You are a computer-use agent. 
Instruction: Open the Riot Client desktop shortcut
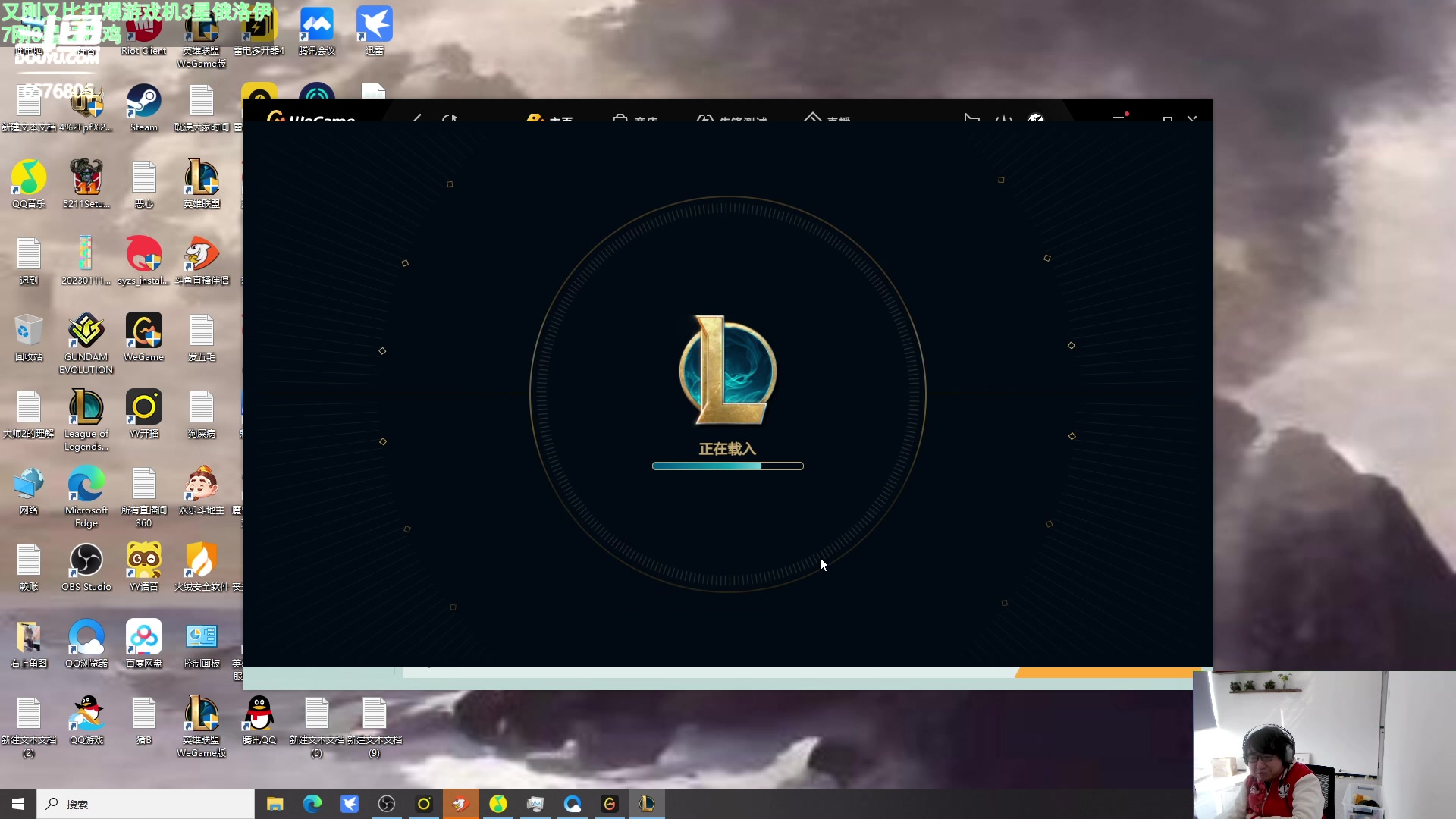tap(143, 32)
